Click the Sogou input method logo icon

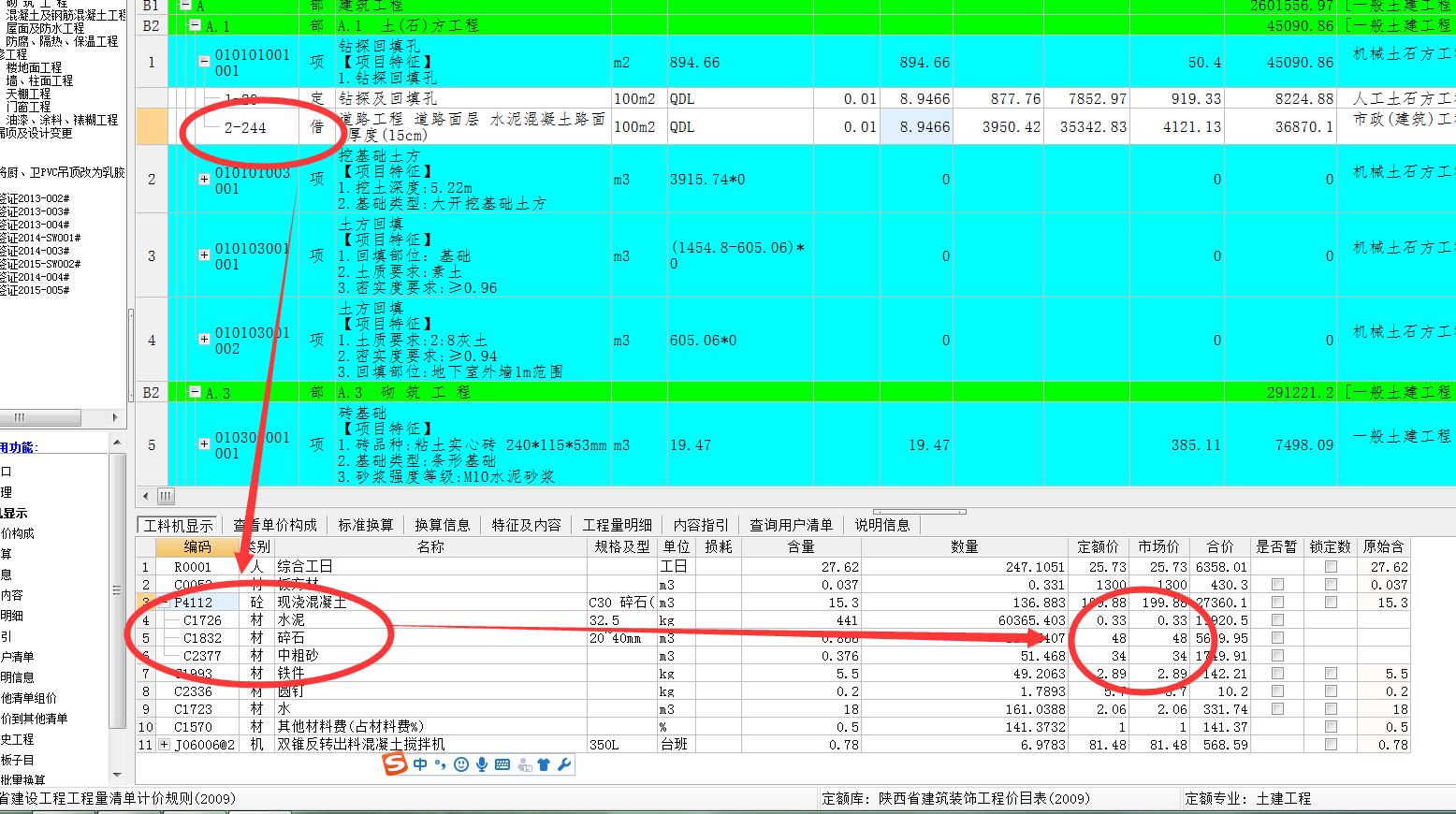[396, 764]
